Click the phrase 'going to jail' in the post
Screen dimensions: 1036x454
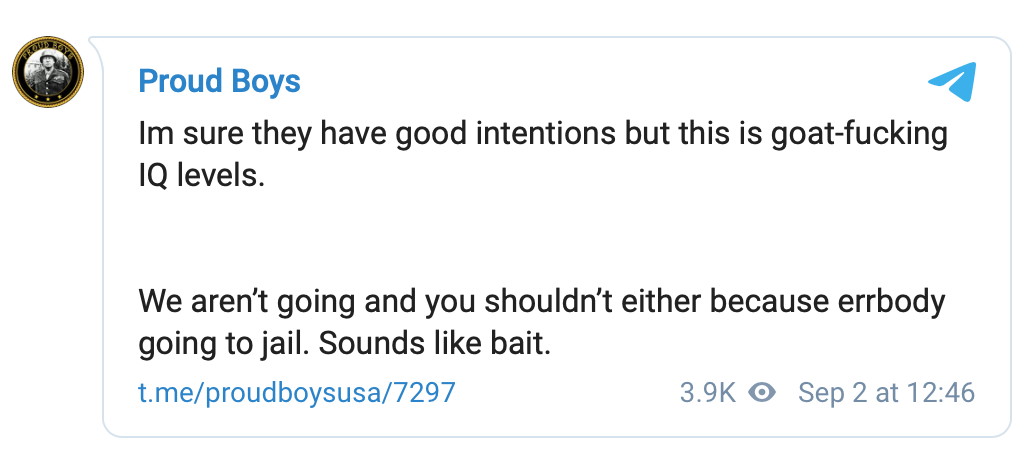224,346
